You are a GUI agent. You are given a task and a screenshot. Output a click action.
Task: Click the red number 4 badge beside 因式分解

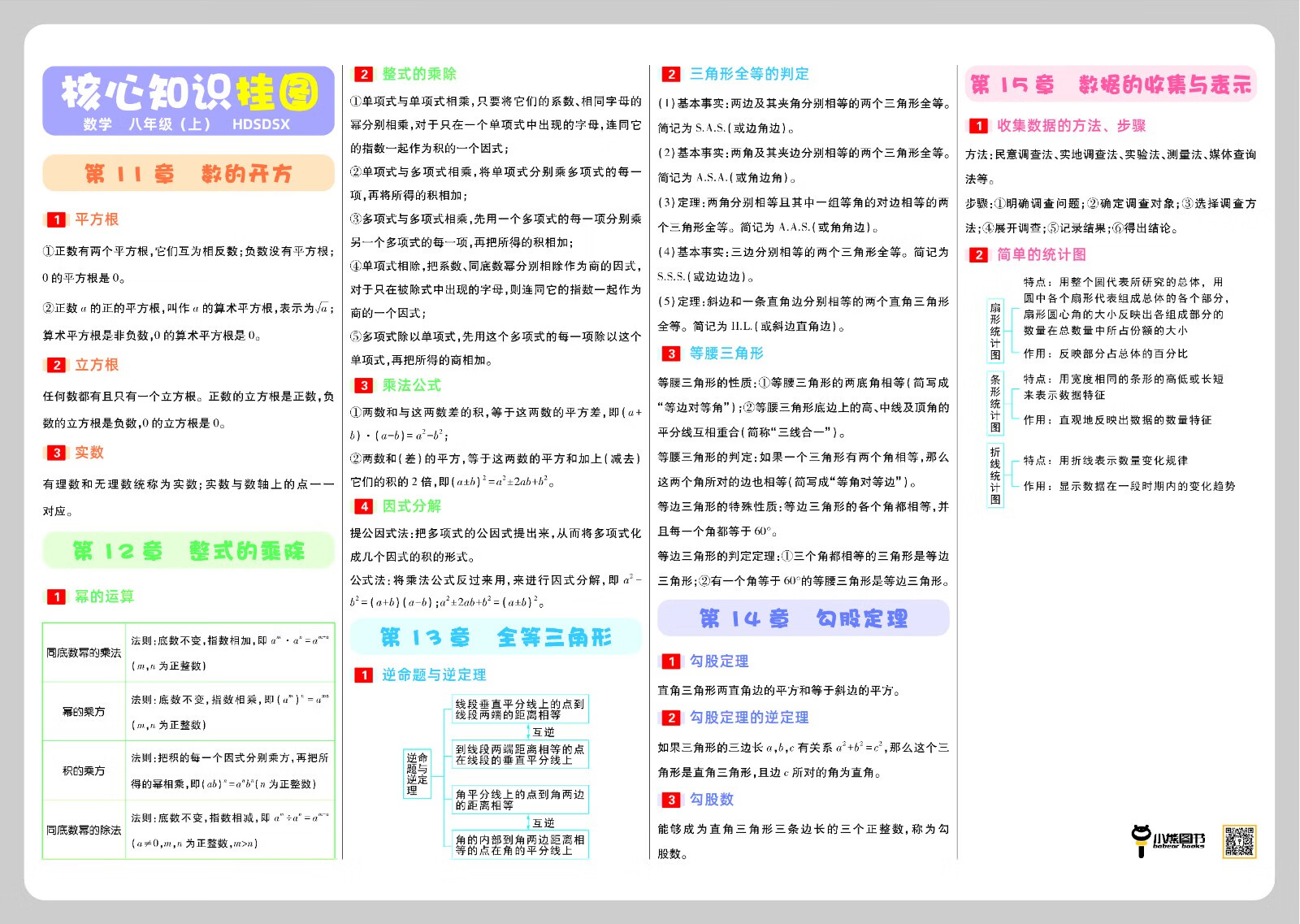(x=364, y=506)
